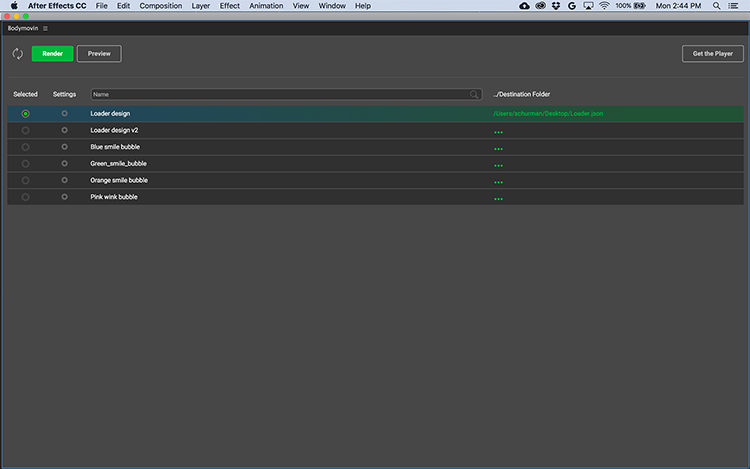The height and width of the screenshot is (469, 750).
Task: Click the green Render button
Action: [53, 54]
